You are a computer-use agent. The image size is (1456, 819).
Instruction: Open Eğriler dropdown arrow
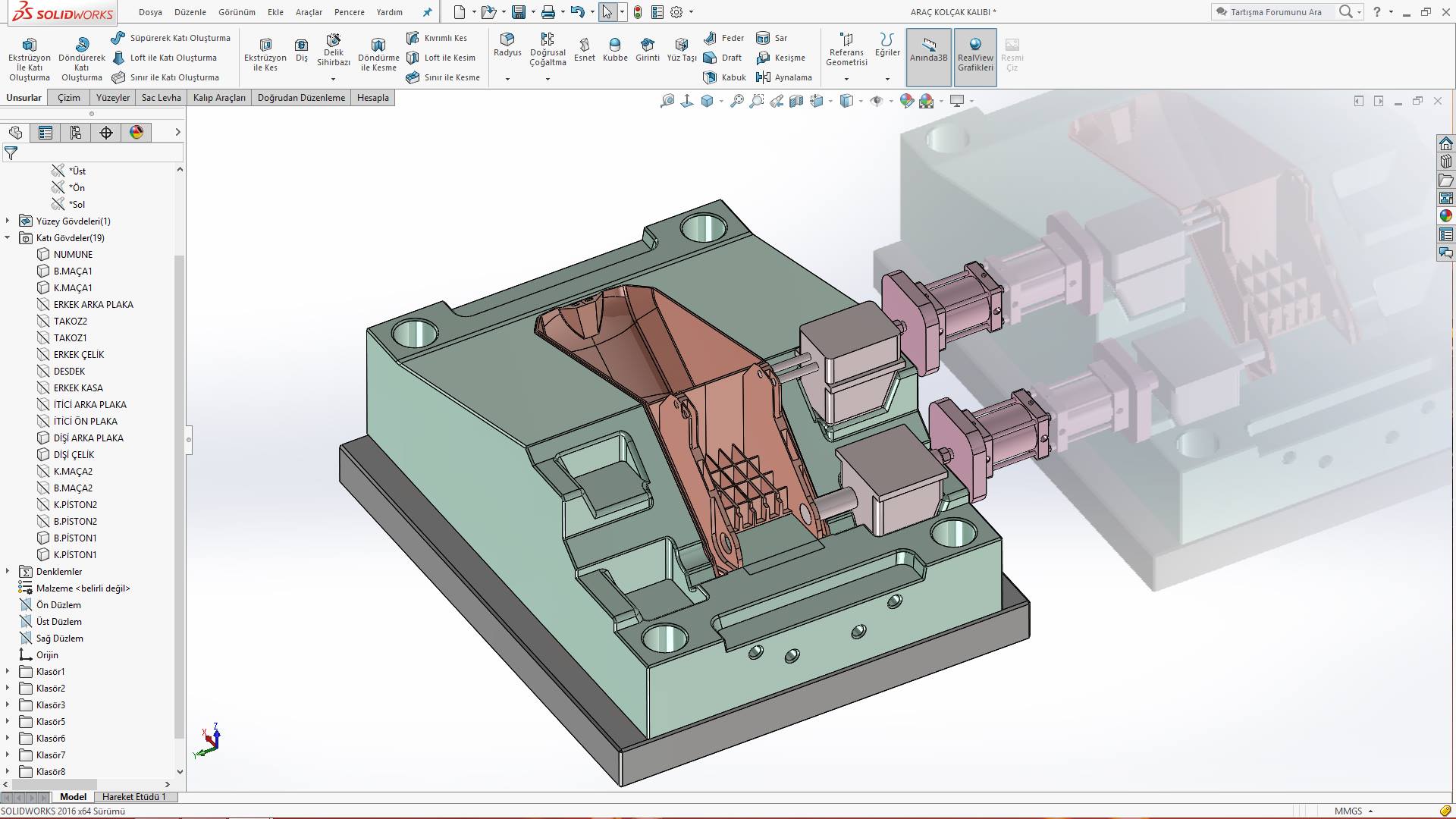887,79
